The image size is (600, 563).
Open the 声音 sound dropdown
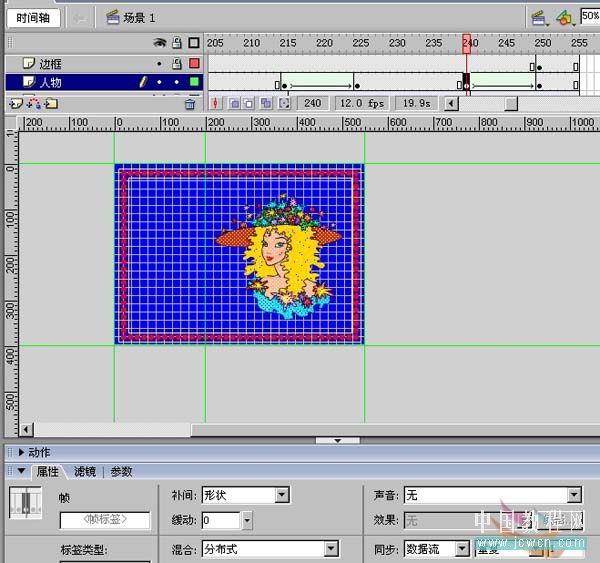click(574, 495)
